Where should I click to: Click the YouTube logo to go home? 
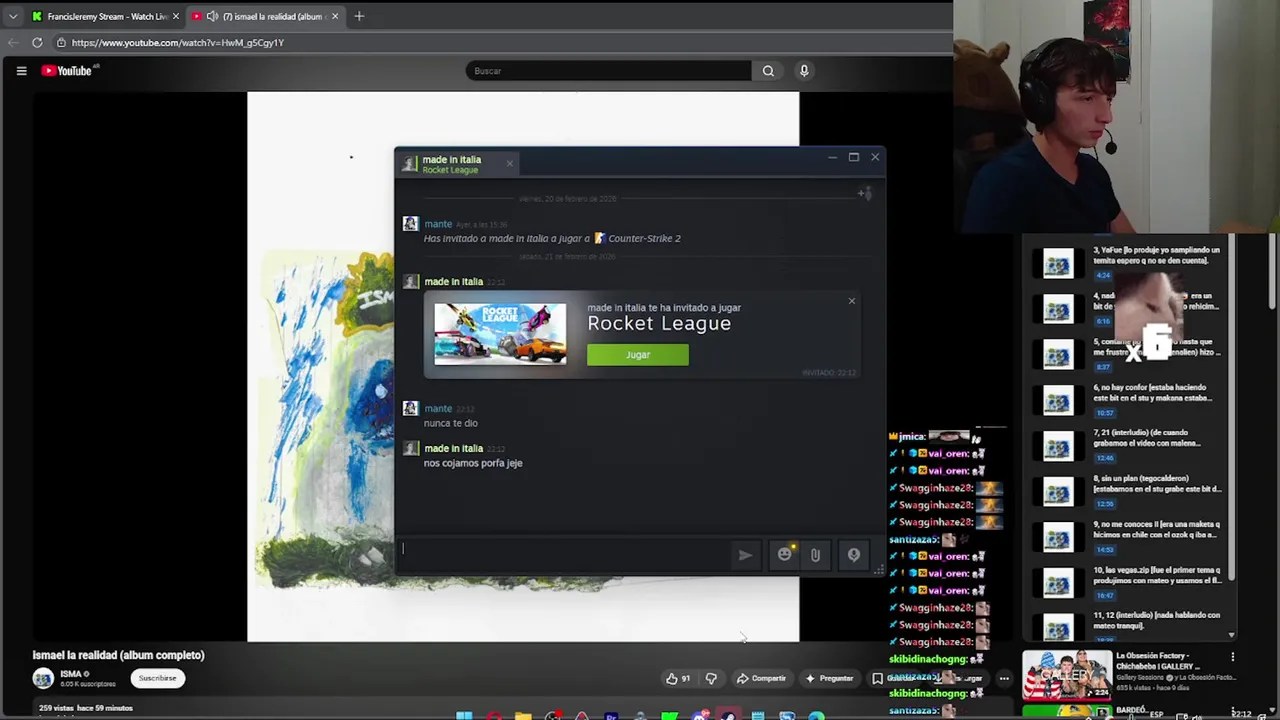pyautogui.click(x=67, y=71)
